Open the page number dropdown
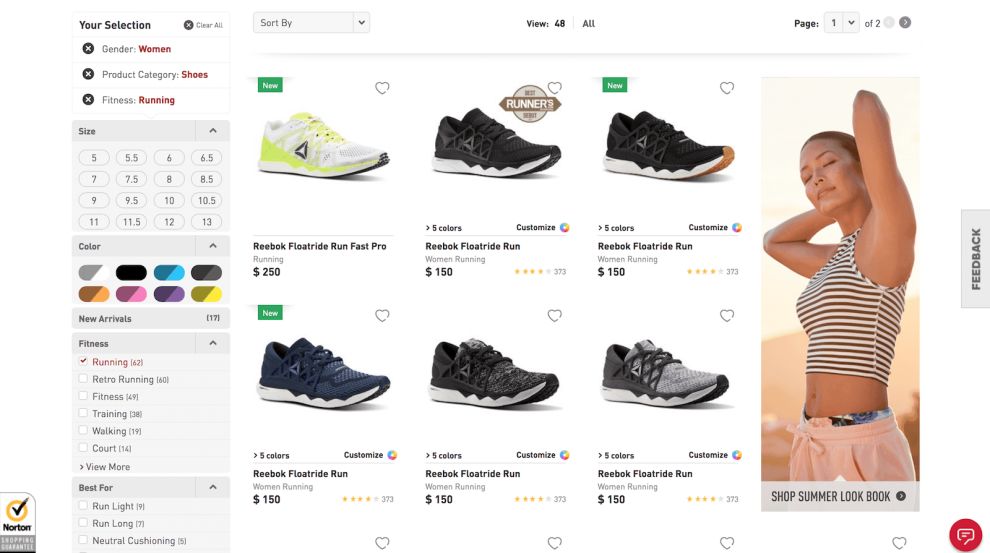The width and height of the screenshot is (990, 553). pos(842,23)
